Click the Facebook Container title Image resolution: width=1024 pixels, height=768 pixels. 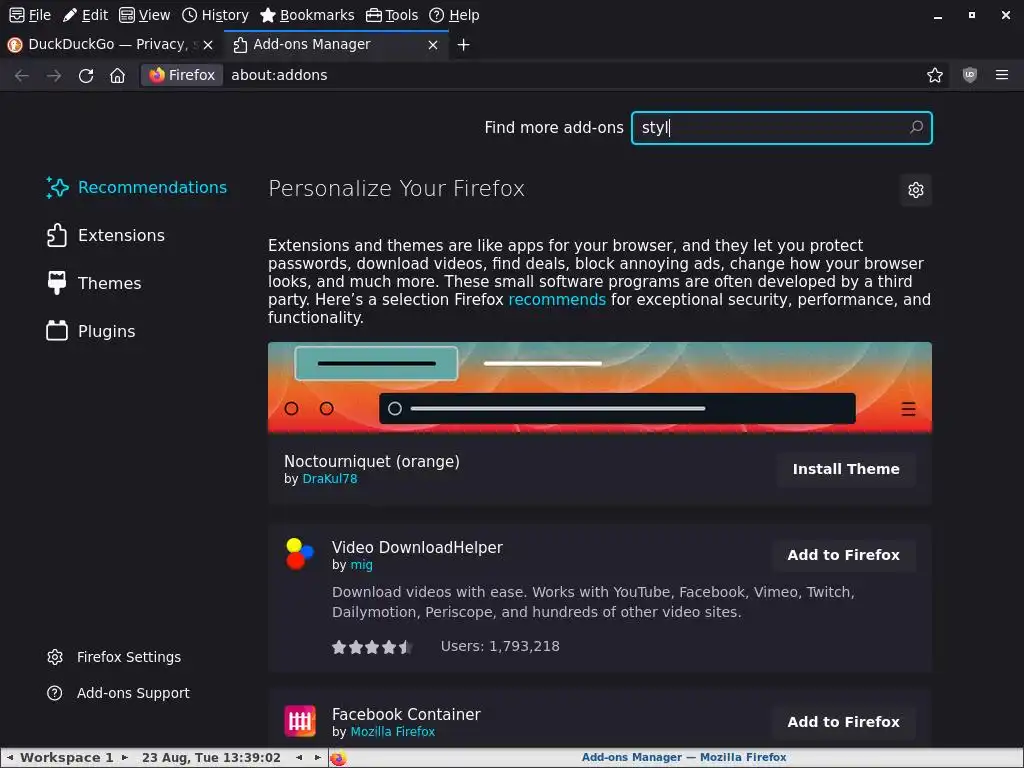pos(406,714)
